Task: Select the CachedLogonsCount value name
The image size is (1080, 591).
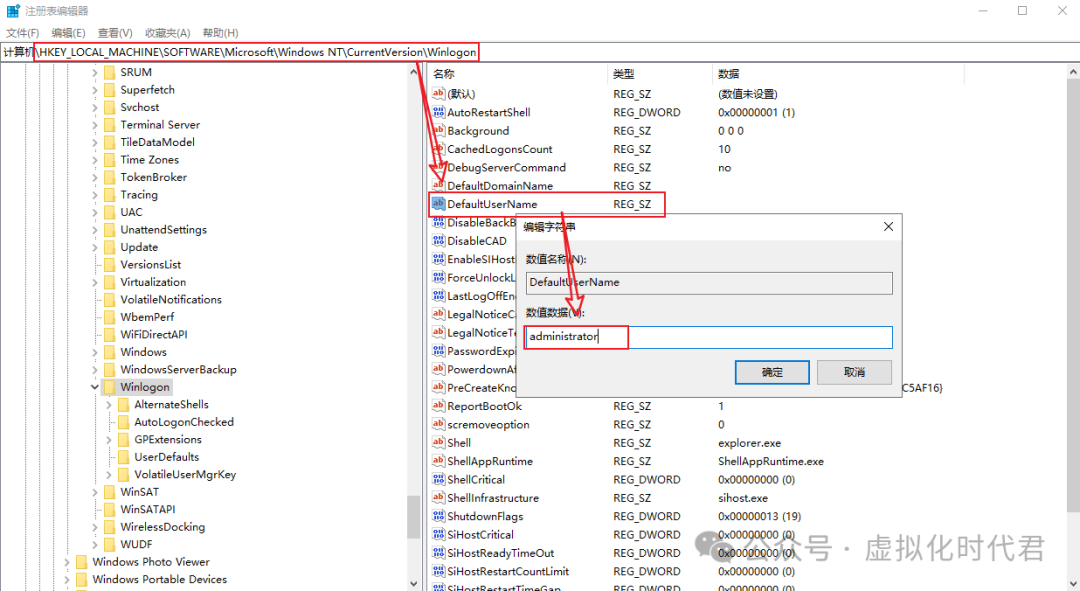Action: (x=499, y=149)
